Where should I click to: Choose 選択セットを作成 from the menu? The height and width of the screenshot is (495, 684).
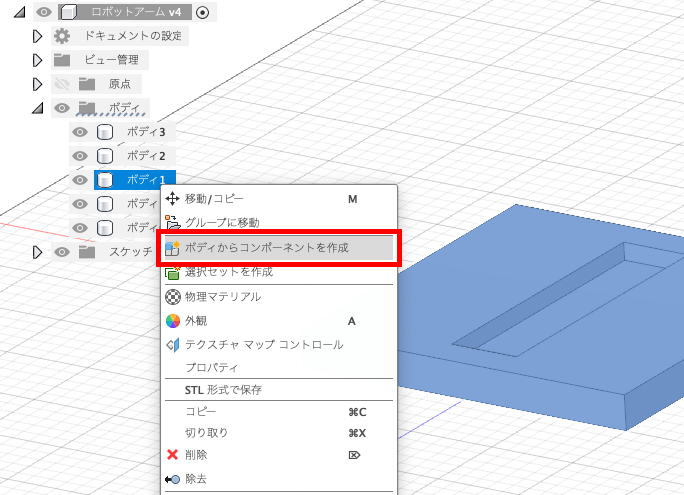(x=279, y=272)
